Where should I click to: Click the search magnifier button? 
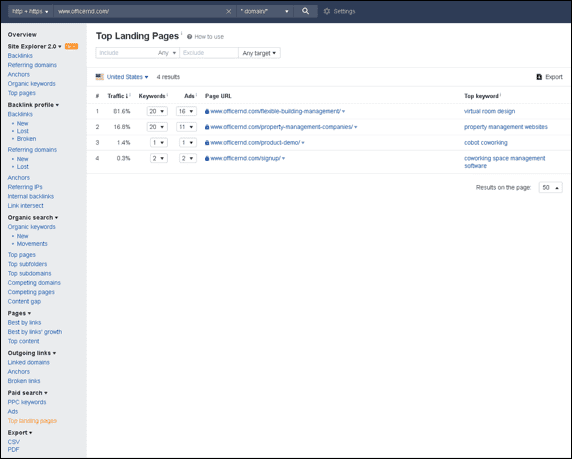[x=305, y=11]
